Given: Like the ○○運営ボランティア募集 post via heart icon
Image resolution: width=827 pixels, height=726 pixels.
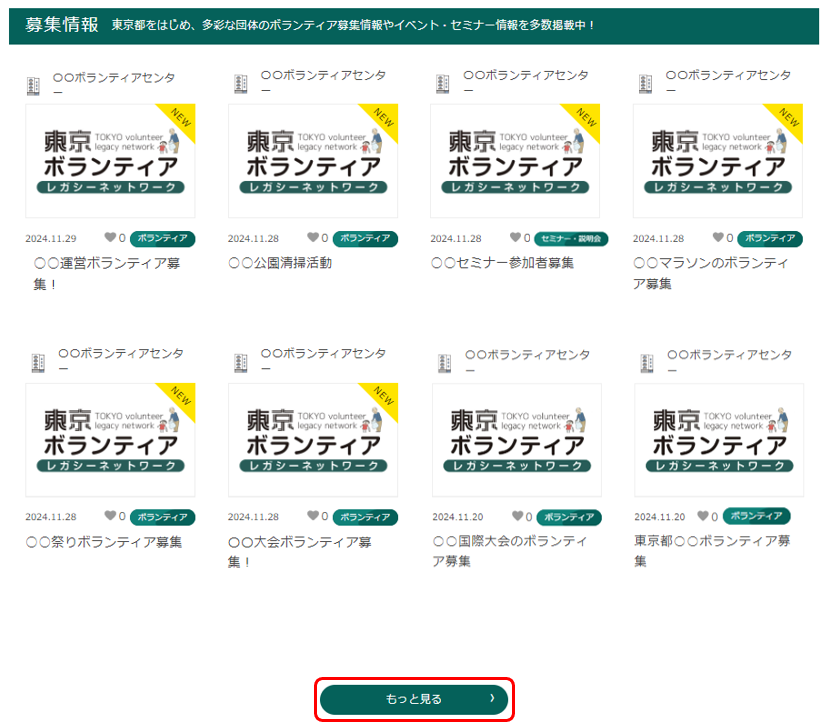Looking at the screenshot, I should [x=110, y=238].
